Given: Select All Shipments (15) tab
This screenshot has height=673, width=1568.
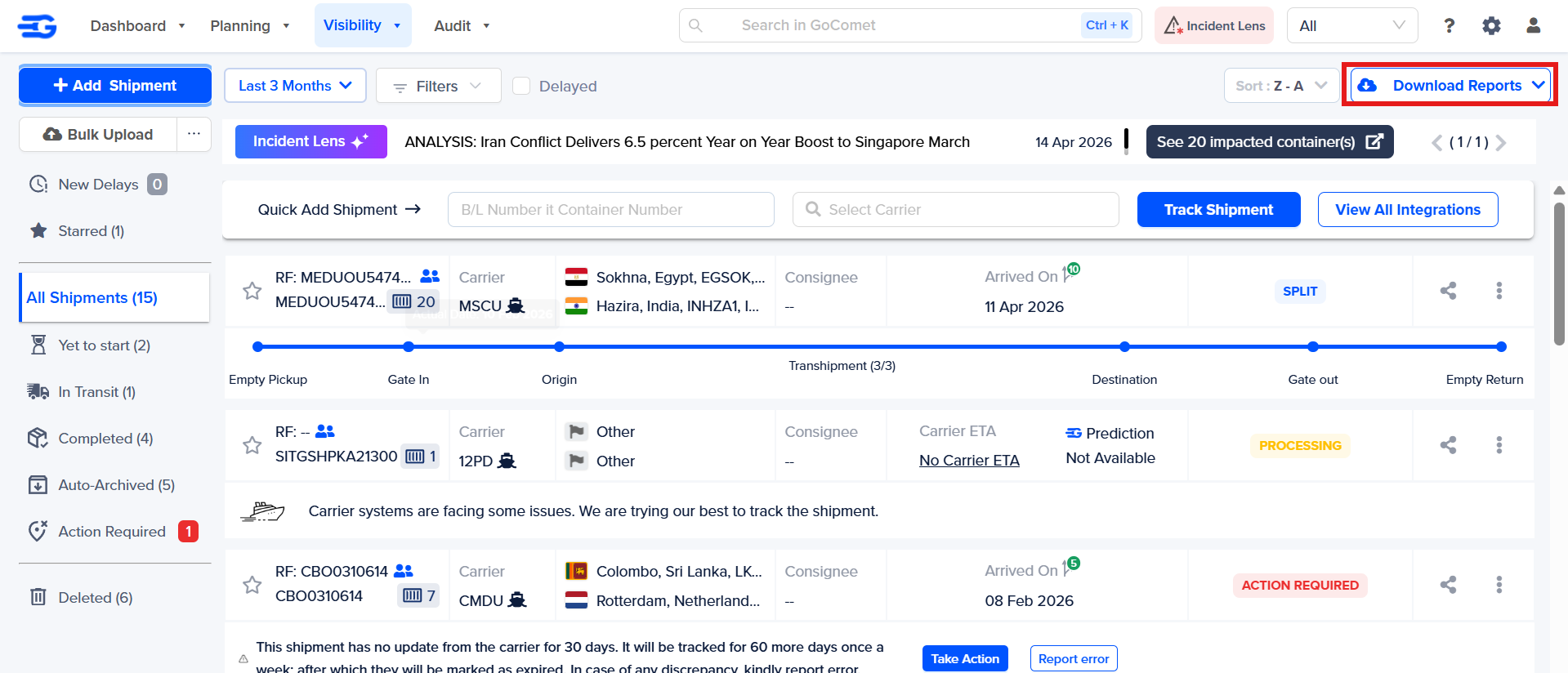Looking at the screenshot, I should coord(114,297).
